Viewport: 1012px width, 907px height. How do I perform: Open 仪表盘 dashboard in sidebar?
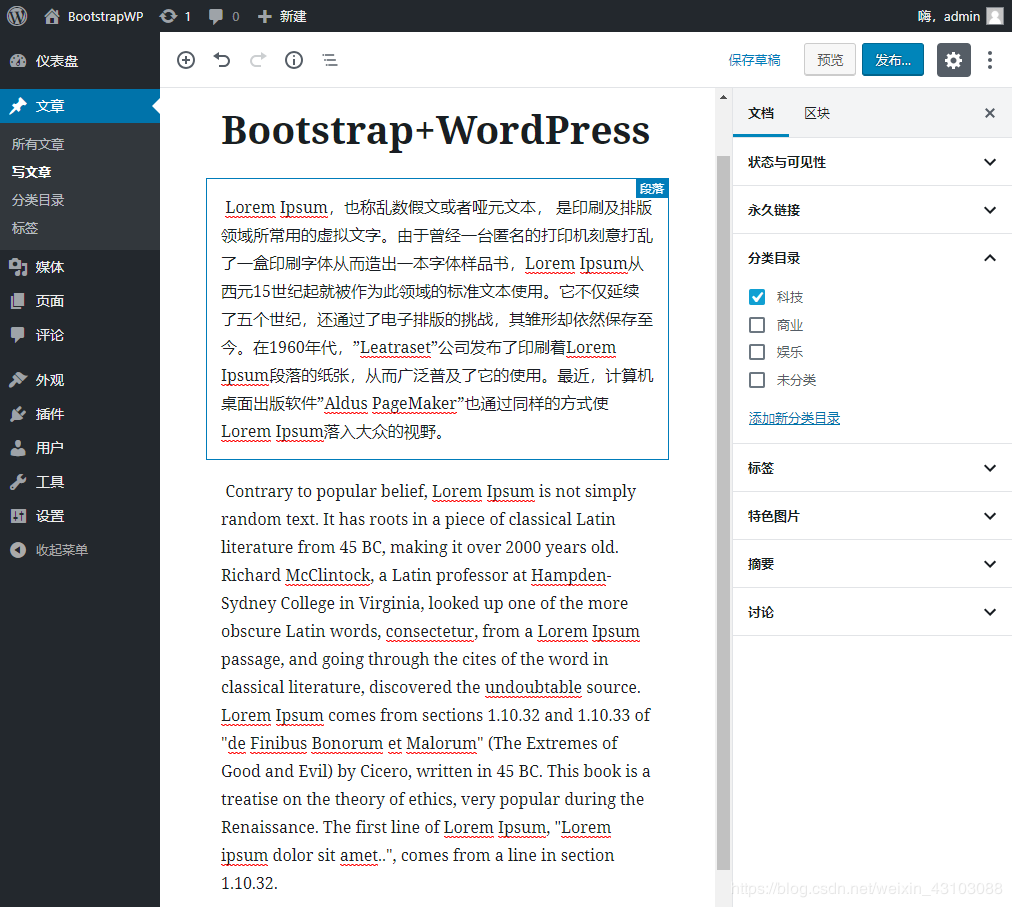pos(80,61)
